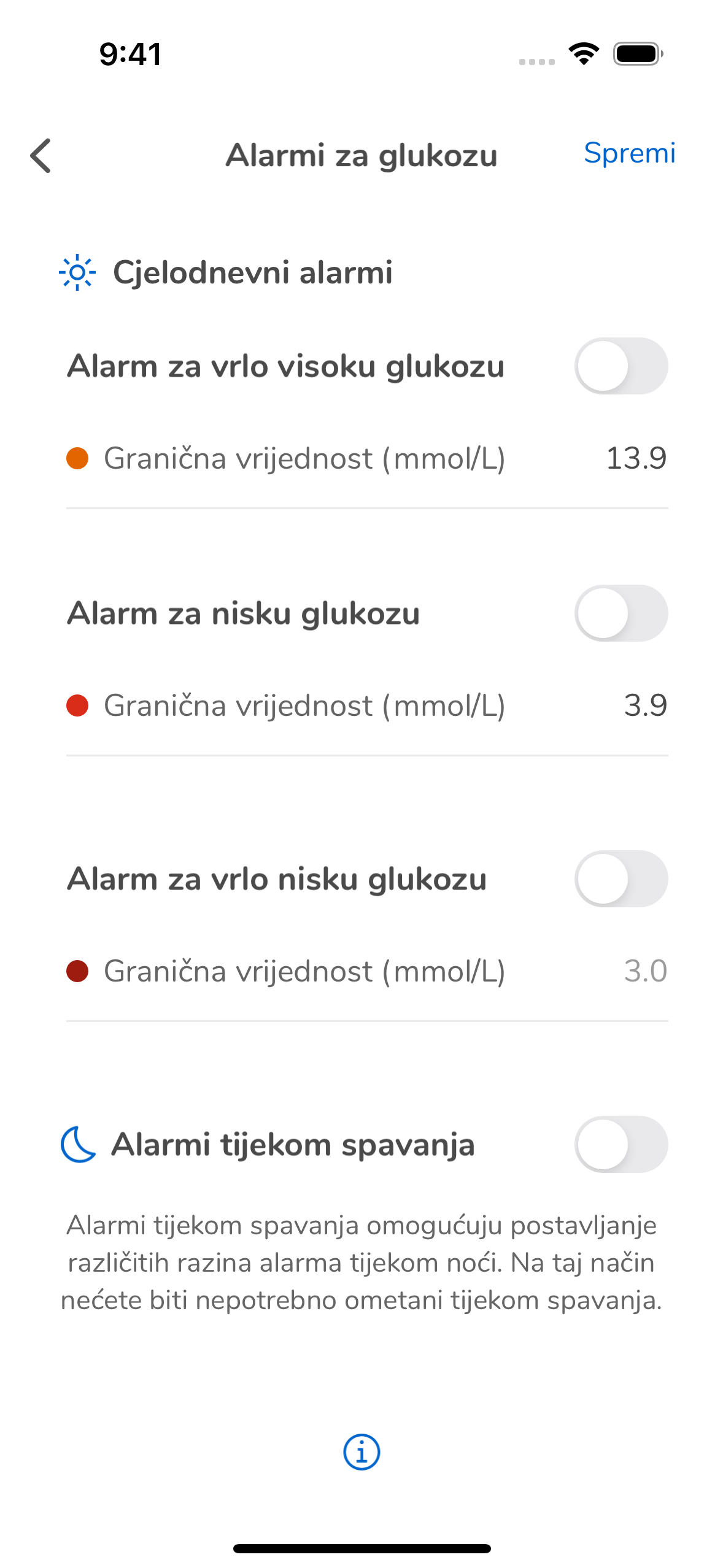This screenshot has height=1568, width=723.
Task: Enable Alarm za vrlo nisku glukozu switch
Action: (621, 879)
